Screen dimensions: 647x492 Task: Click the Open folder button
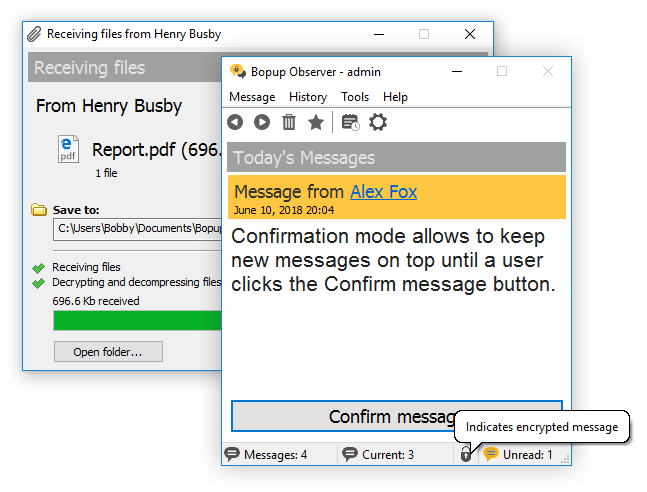point(108,352)
